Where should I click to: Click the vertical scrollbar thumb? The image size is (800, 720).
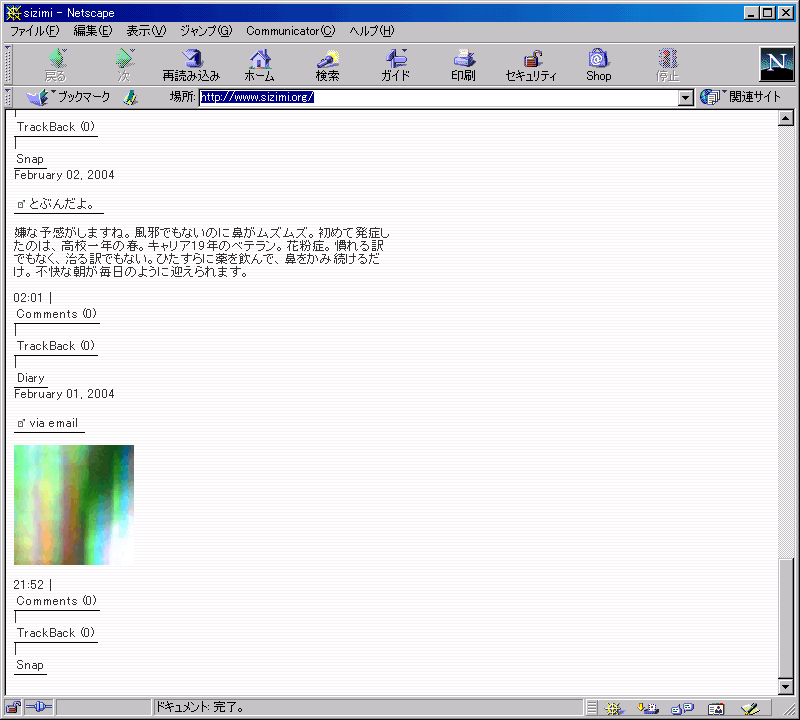[x=786, y=618]
